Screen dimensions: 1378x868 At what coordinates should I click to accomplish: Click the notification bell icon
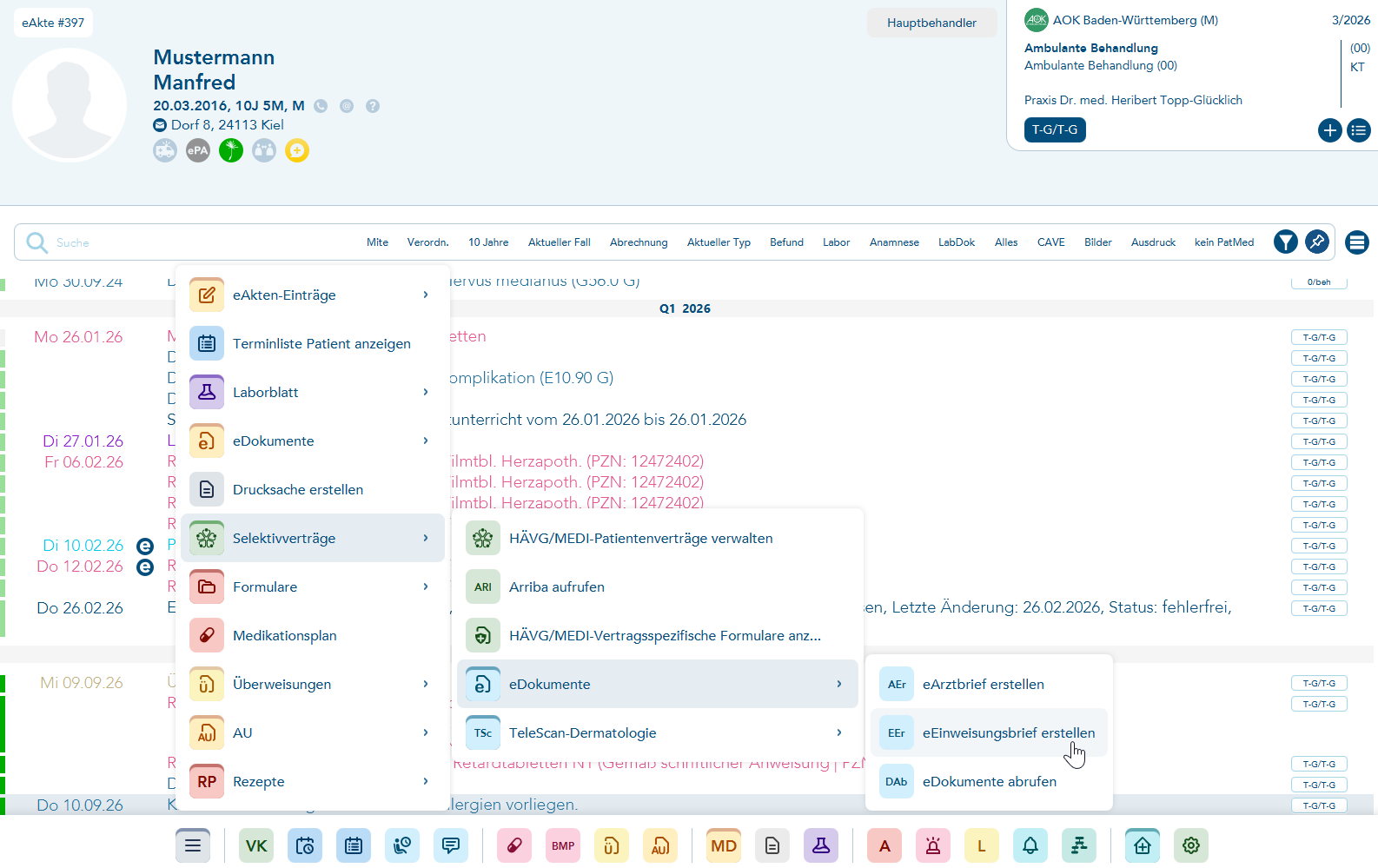[x=1030, y=845]
